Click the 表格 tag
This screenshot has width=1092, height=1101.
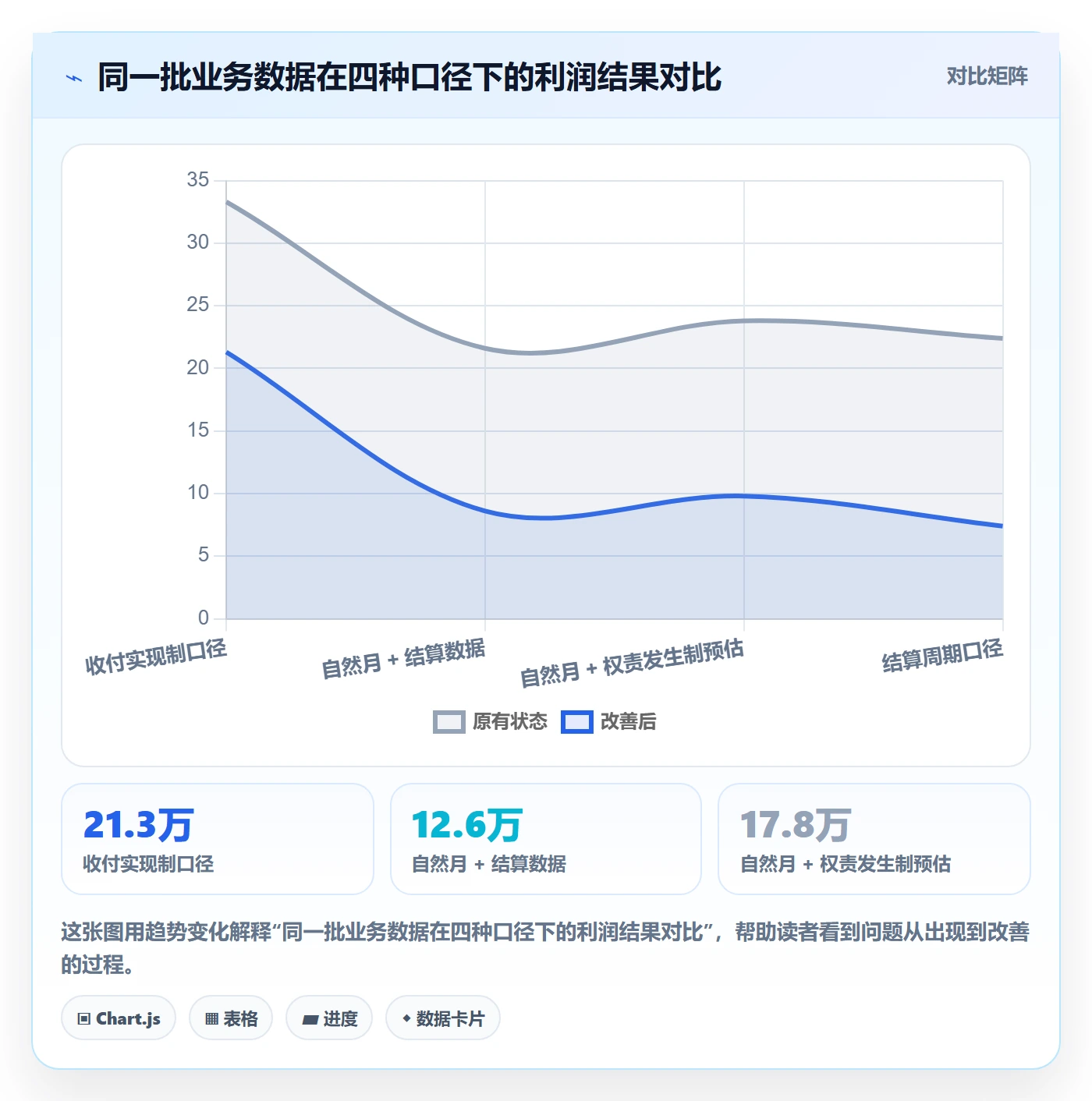click(x=231, y=1018)
